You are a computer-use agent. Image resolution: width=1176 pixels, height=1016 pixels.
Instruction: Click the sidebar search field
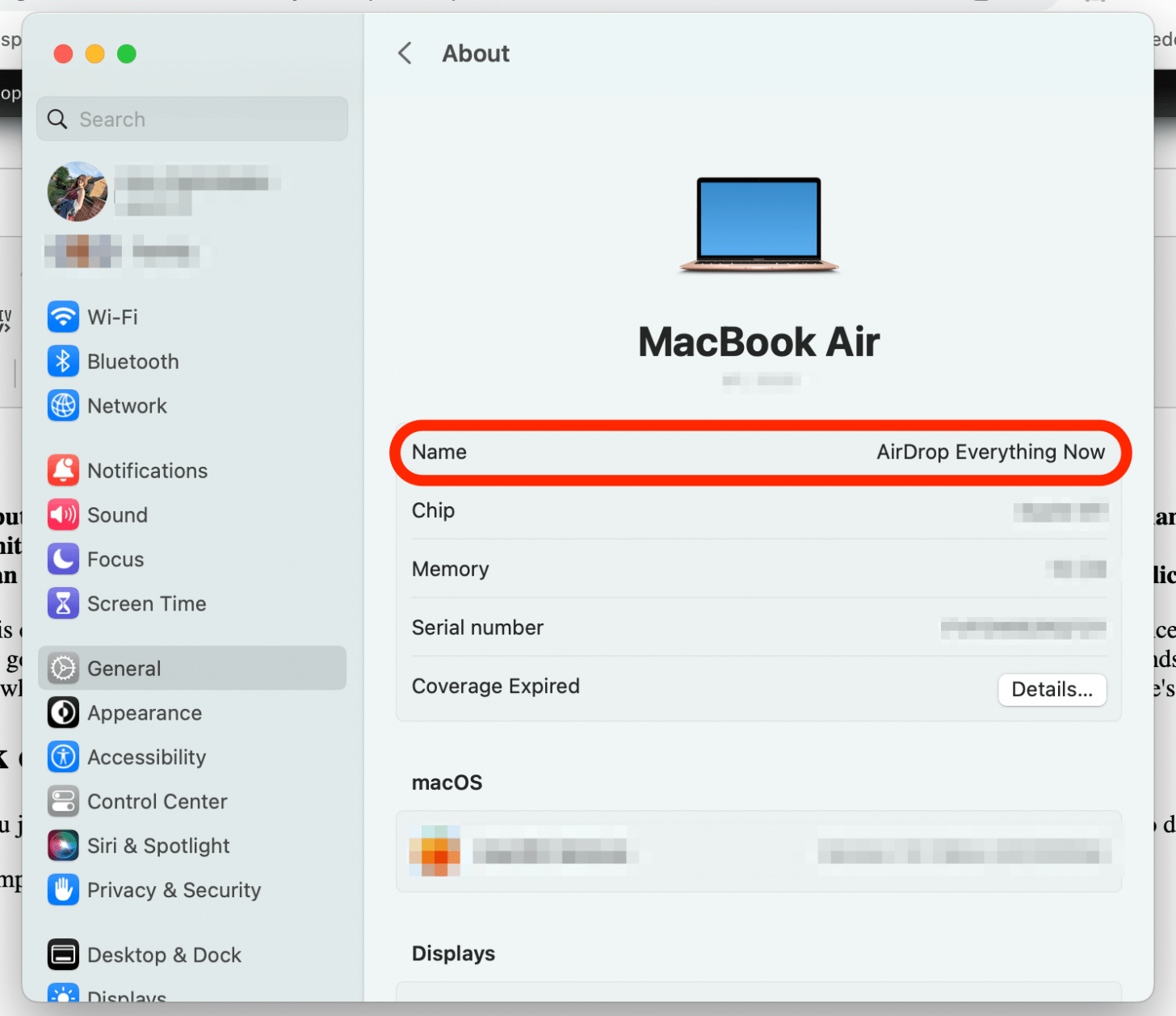(x=191, y=119)
